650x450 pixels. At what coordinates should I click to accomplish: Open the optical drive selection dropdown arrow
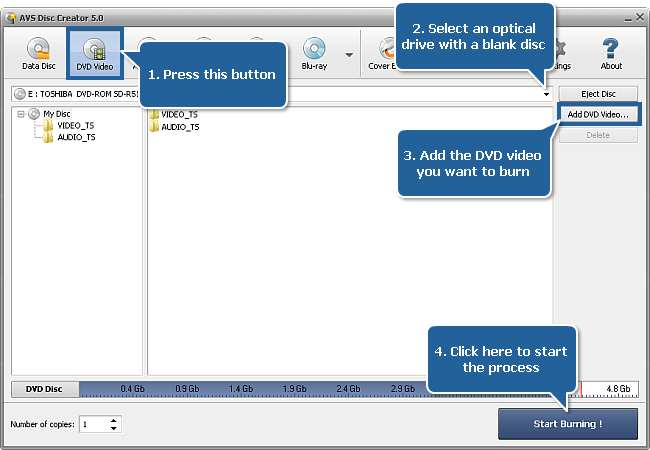pyautogui.click(x=546, y=94)
